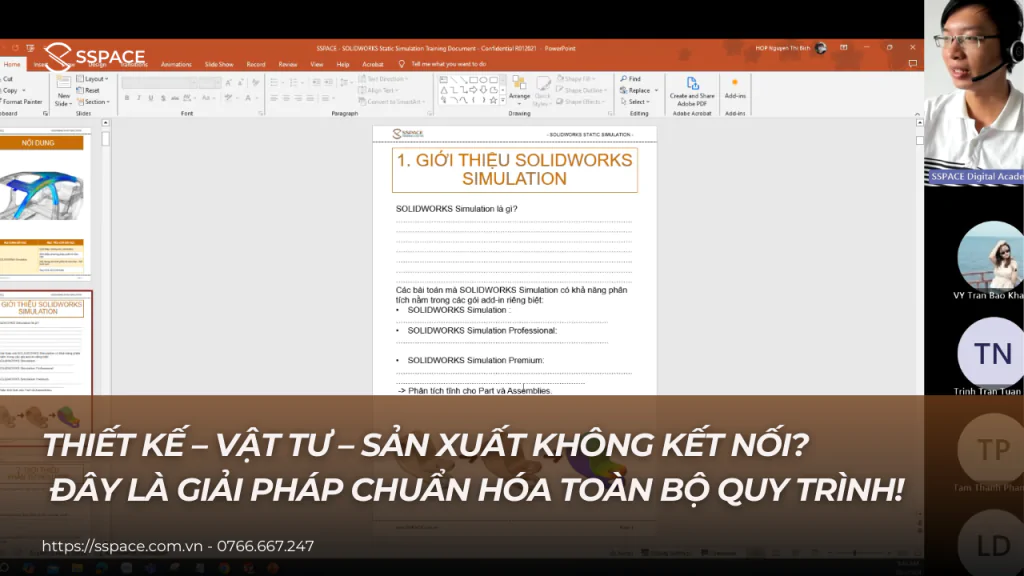Toggle Bold formatting
This screenshot has width=1024, height=576.
click(x=127, y=98)
